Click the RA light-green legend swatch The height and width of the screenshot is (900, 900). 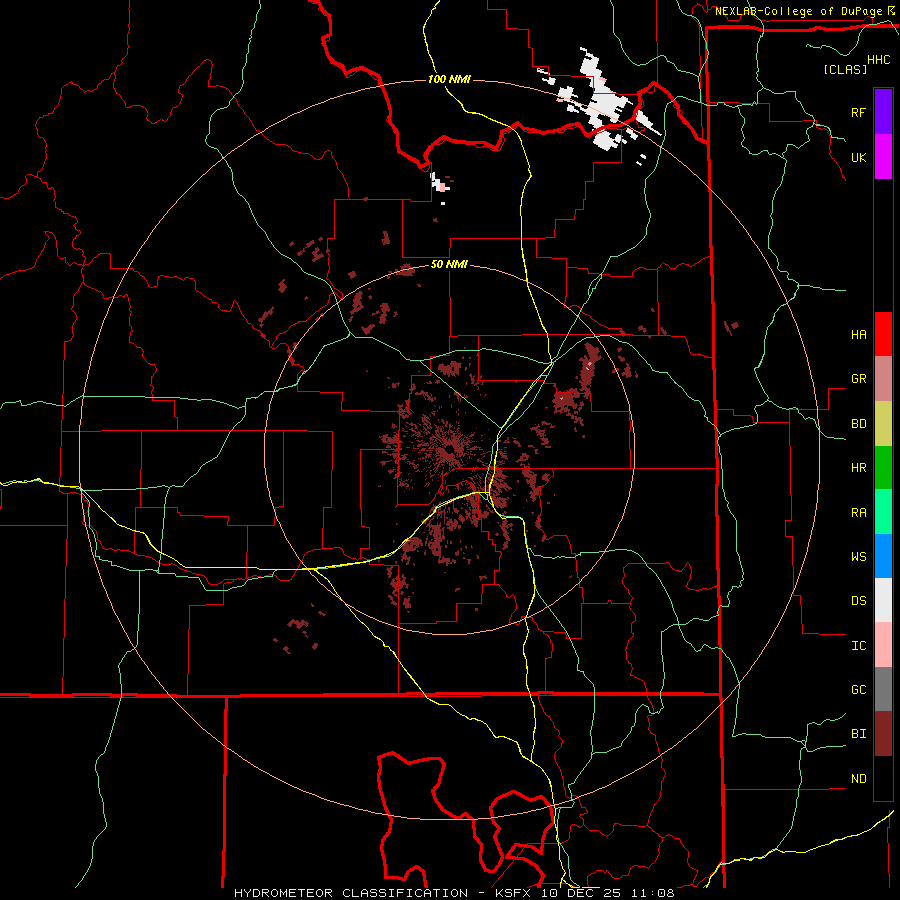tap(883, 512)
